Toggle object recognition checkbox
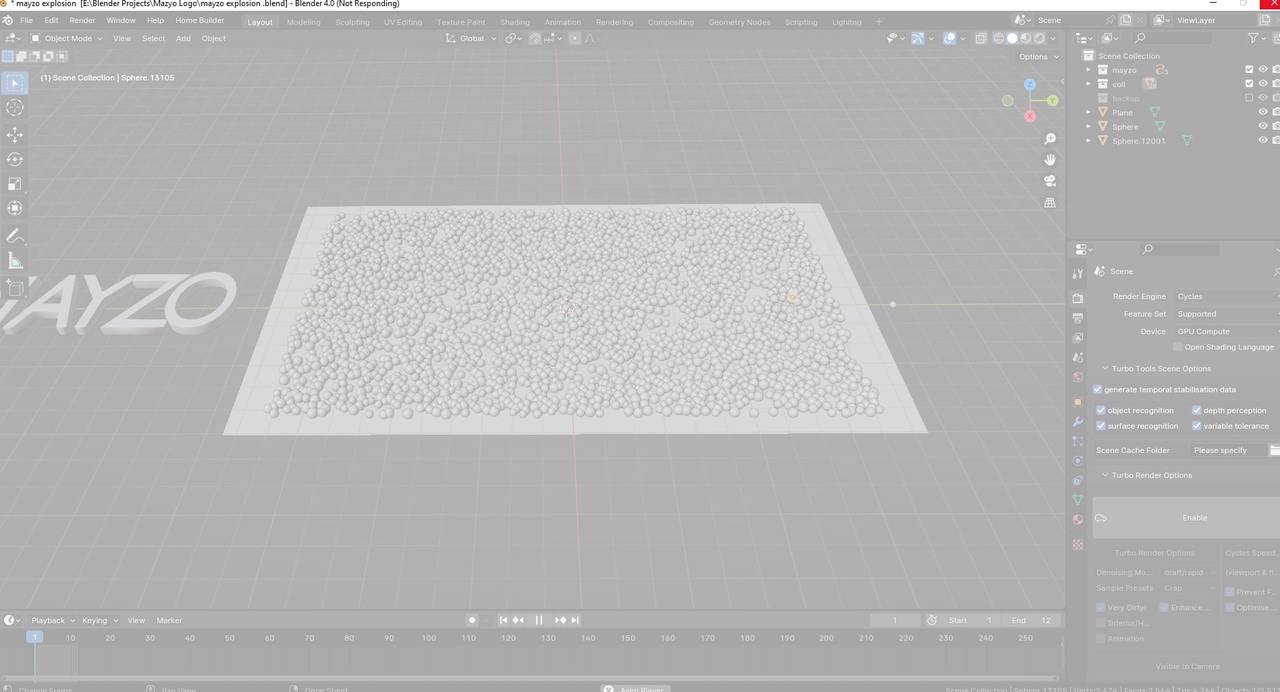The image size is (1280, 692). click(1101, 410)
